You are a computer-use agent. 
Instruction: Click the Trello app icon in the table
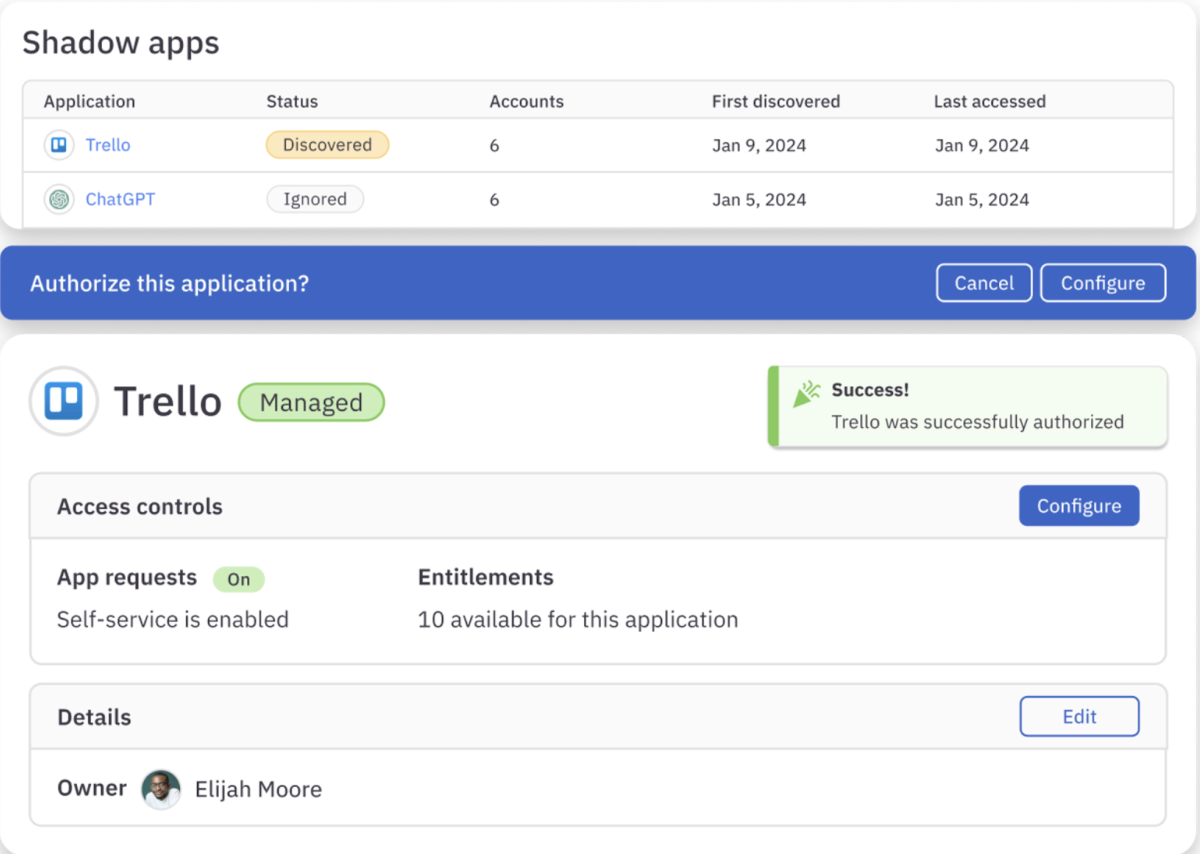59,145
